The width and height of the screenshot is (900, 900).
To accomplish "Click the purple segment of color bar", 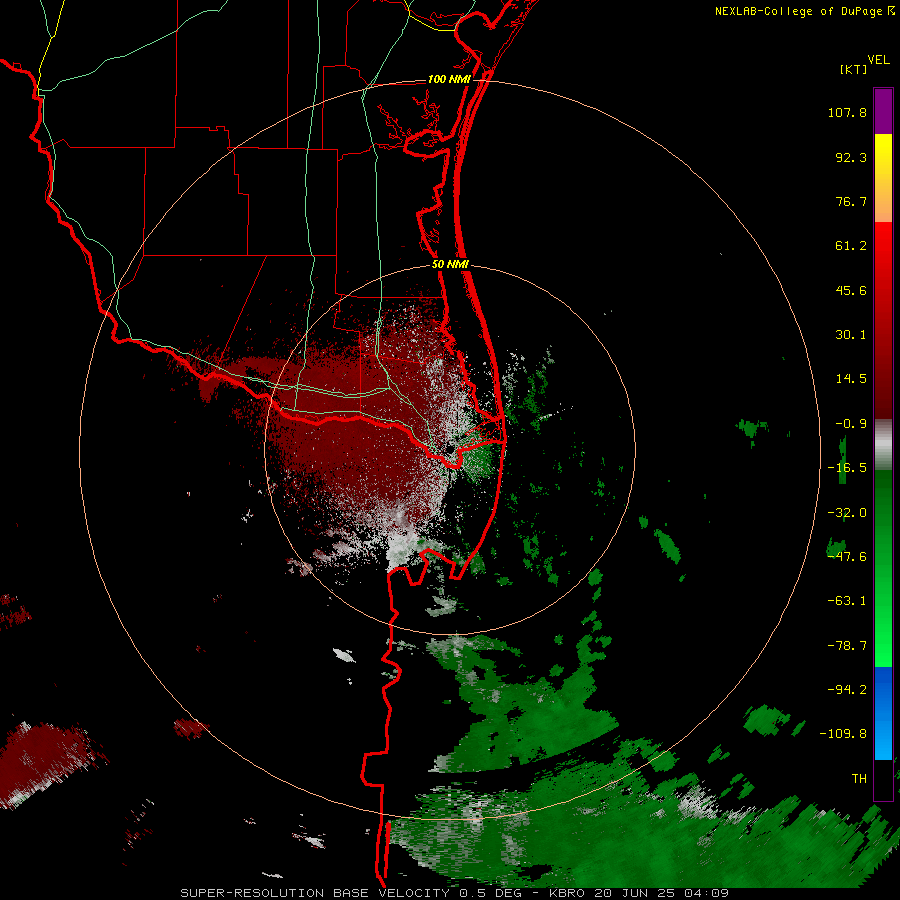I will (x=883, y=111).
